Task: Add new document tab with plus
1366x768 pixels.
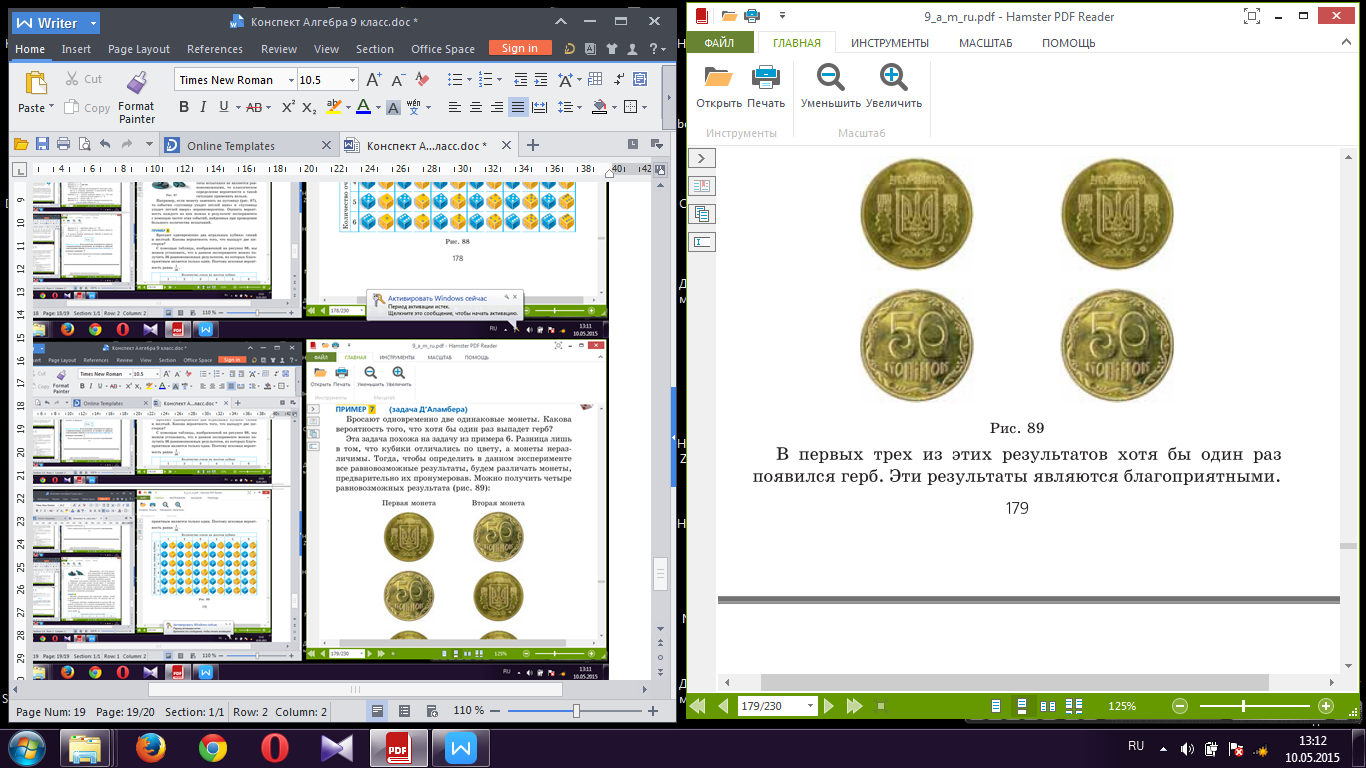Action: click(x=533, y=146)
